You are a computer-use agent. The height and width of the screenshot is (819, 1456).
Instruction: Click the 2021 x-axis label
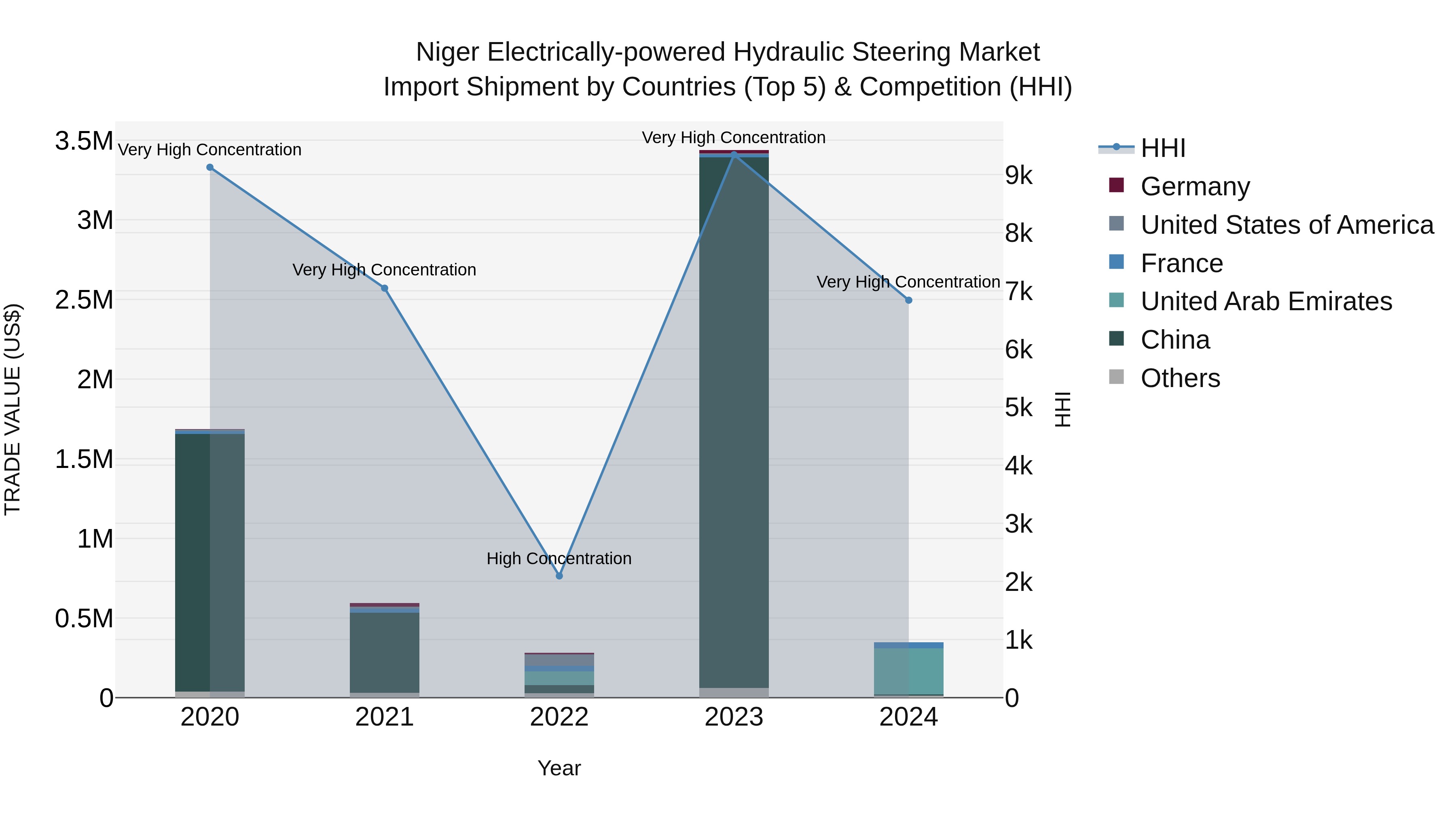coord(384,717)
